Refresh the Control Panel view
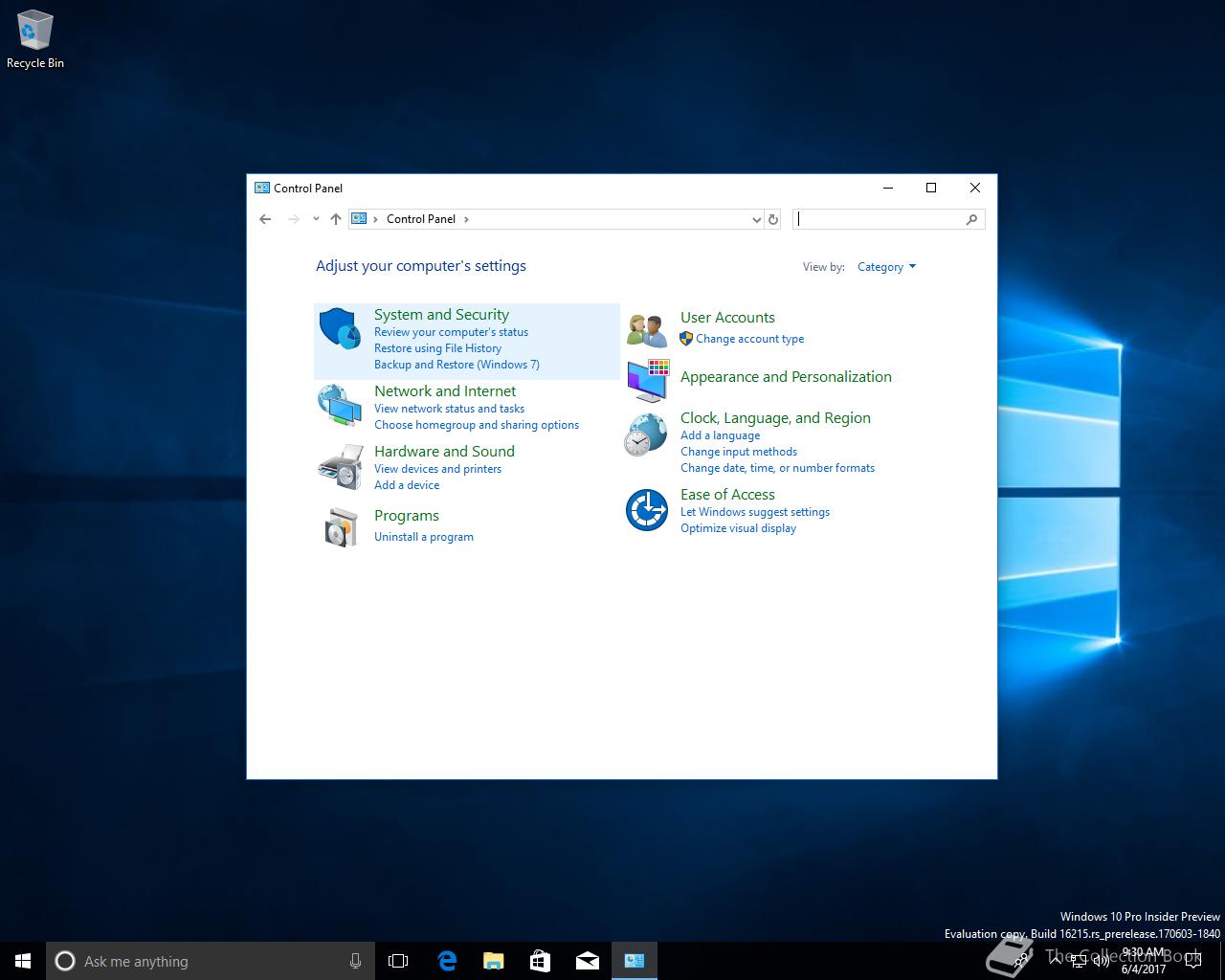 point(773,219)
